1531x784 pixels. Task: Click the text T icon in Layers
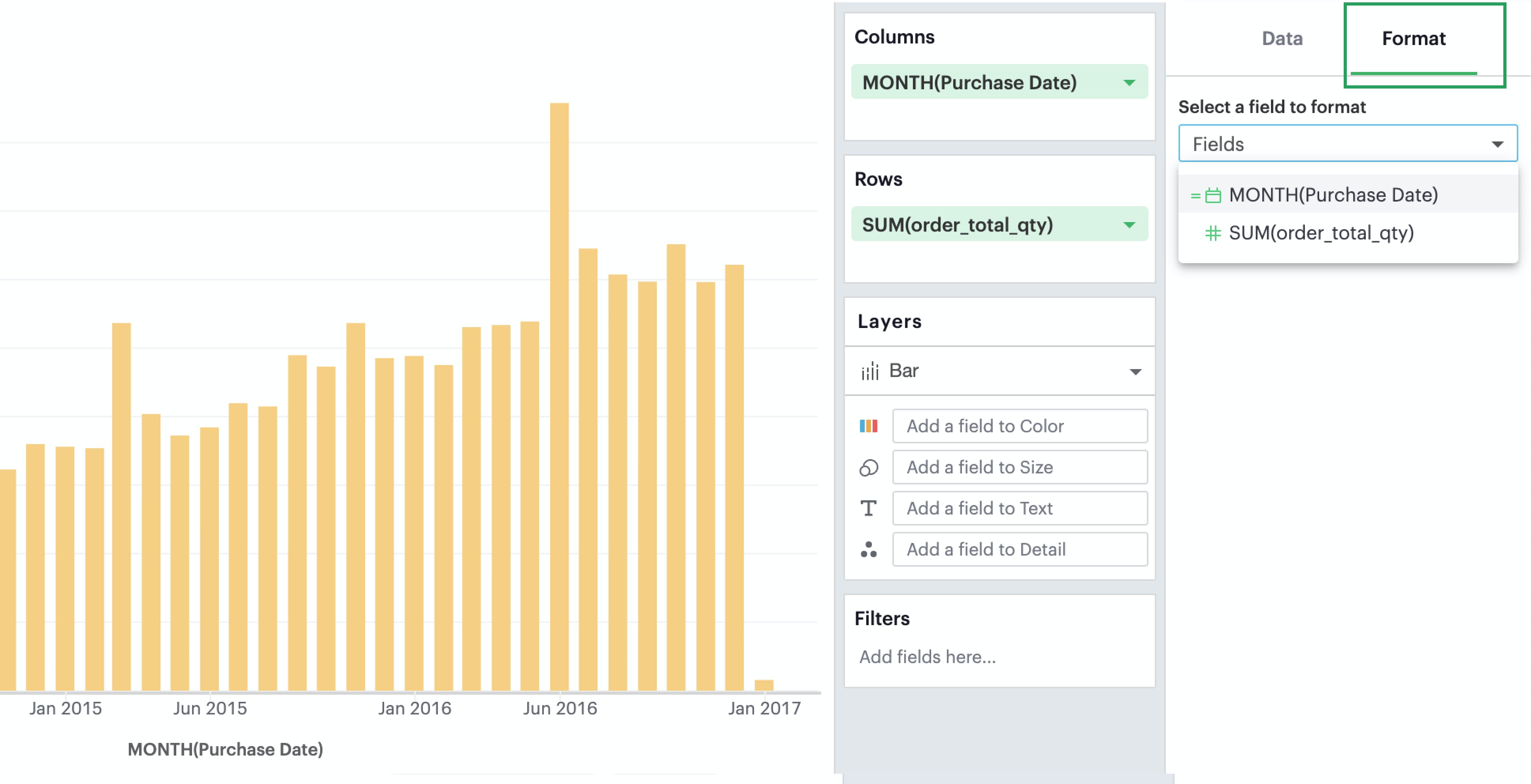tap(868, 508)
